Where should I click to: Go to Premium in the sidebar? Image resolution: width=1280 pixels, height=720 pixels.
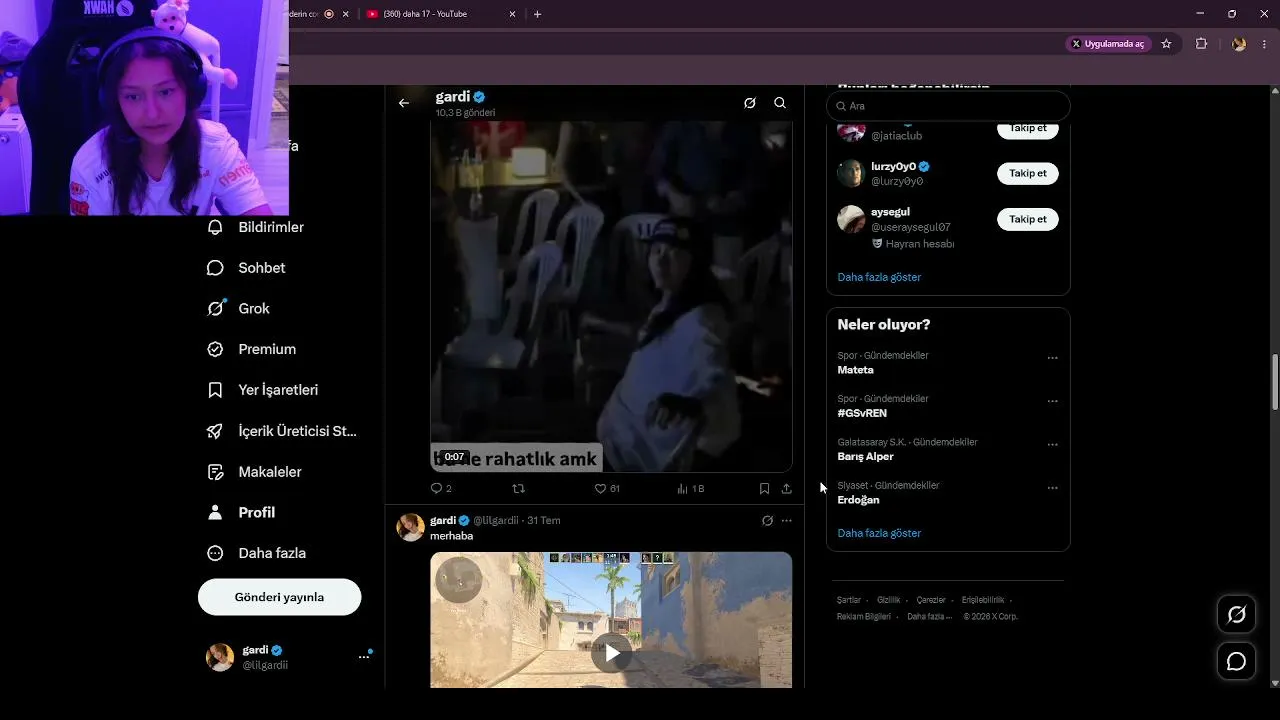tap(251, 349)
